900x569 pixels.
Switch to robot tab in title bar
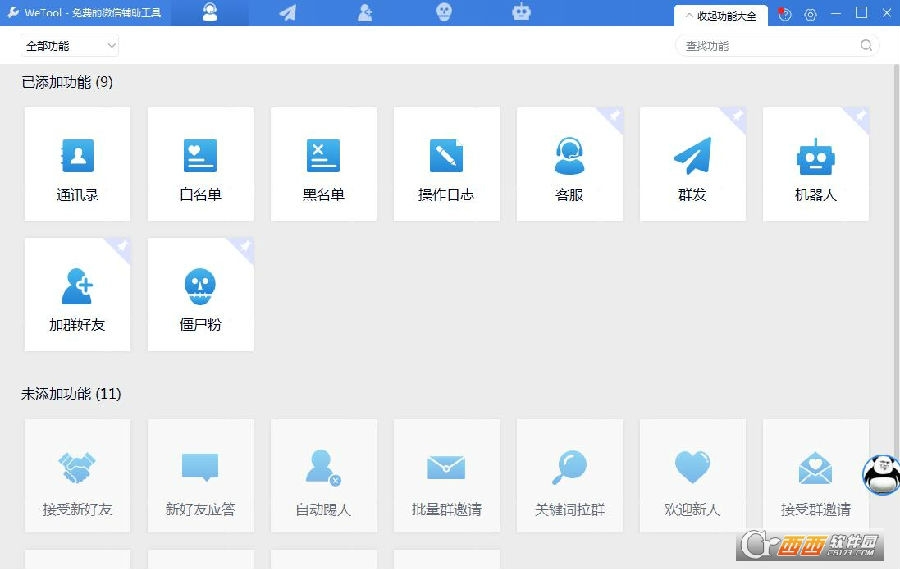(521, 12)
